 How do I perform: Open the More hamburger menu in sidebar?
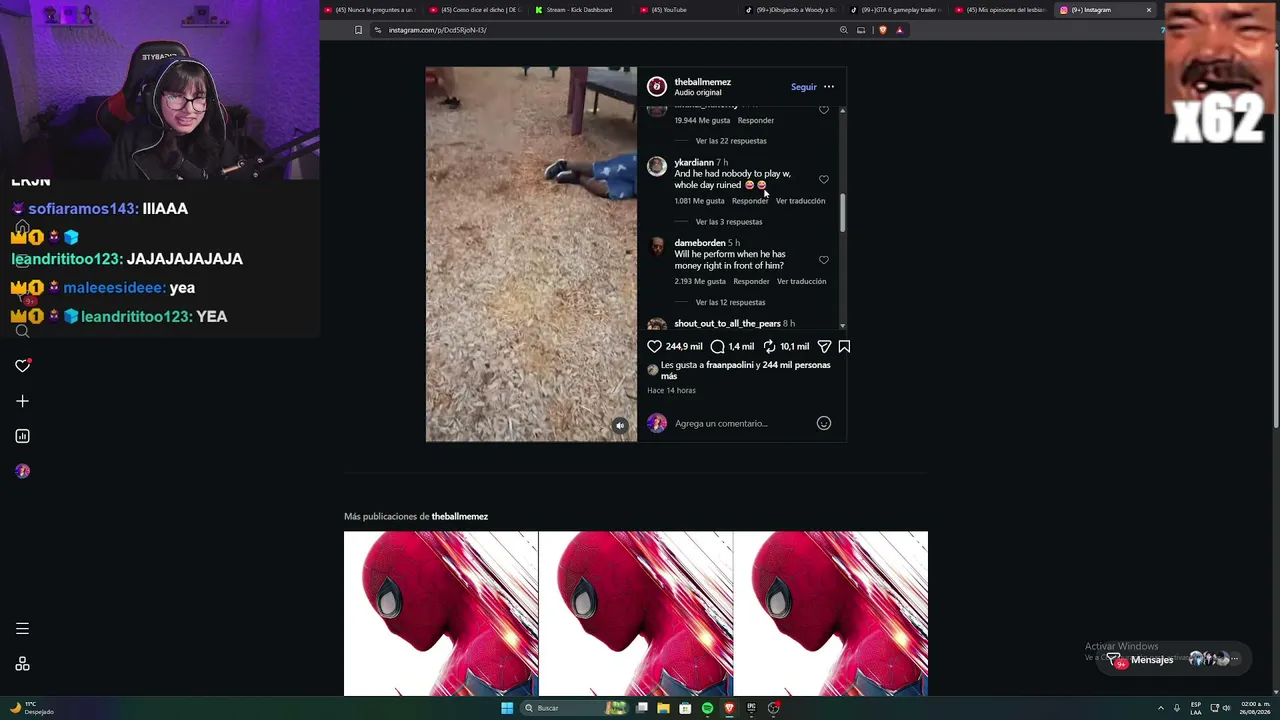point(22,629)
